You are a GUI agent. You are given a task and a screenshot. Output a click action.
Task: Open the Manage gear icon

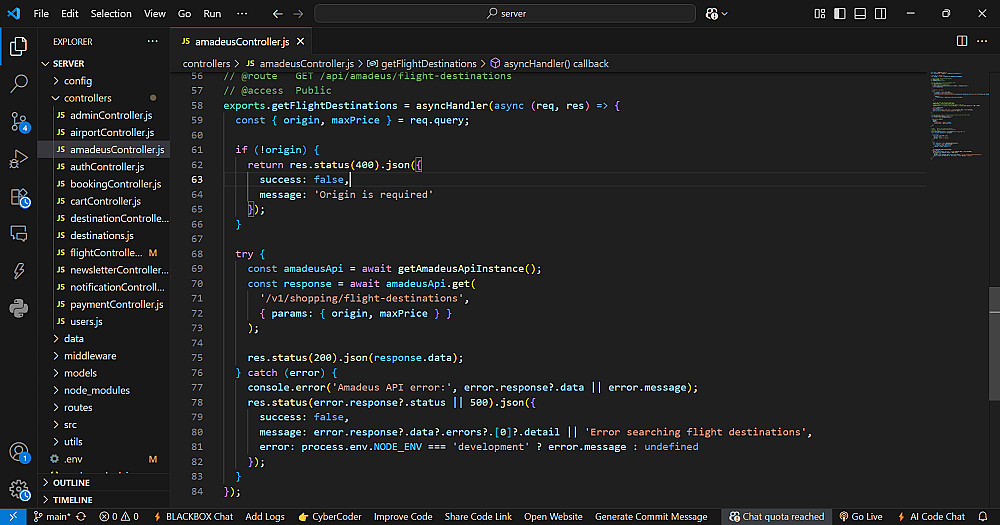click(18, 490)
